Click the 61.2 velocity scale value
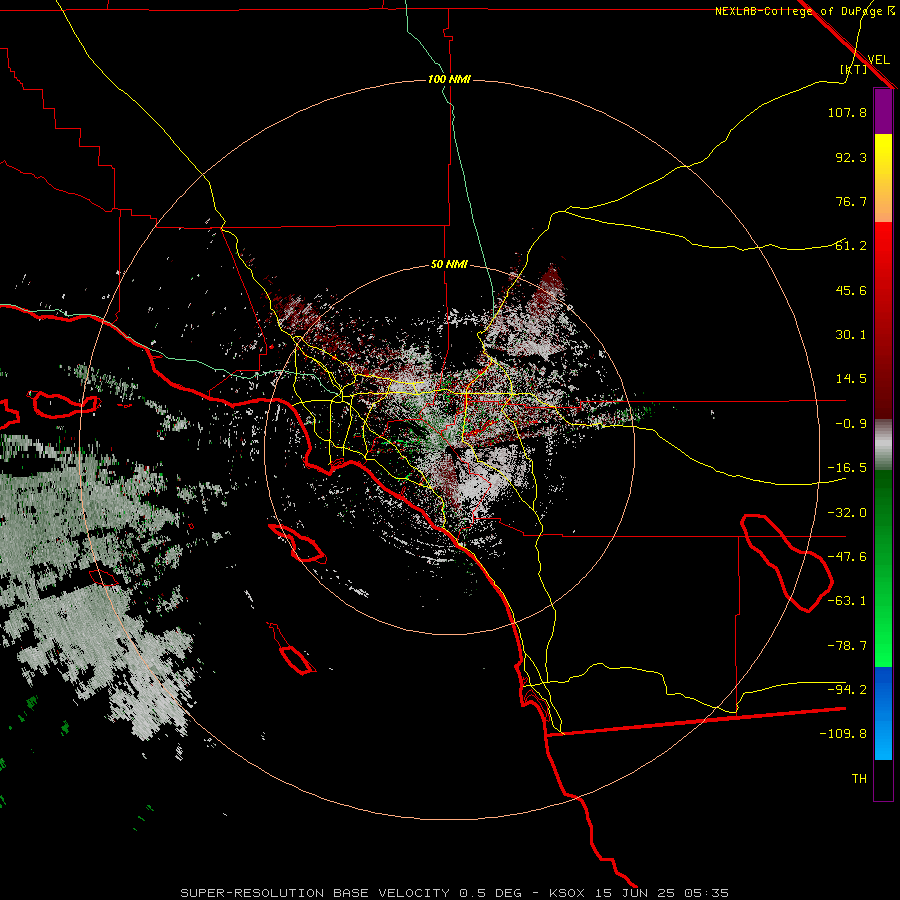Screen dimensions: 900x900 tap(851, 246)
